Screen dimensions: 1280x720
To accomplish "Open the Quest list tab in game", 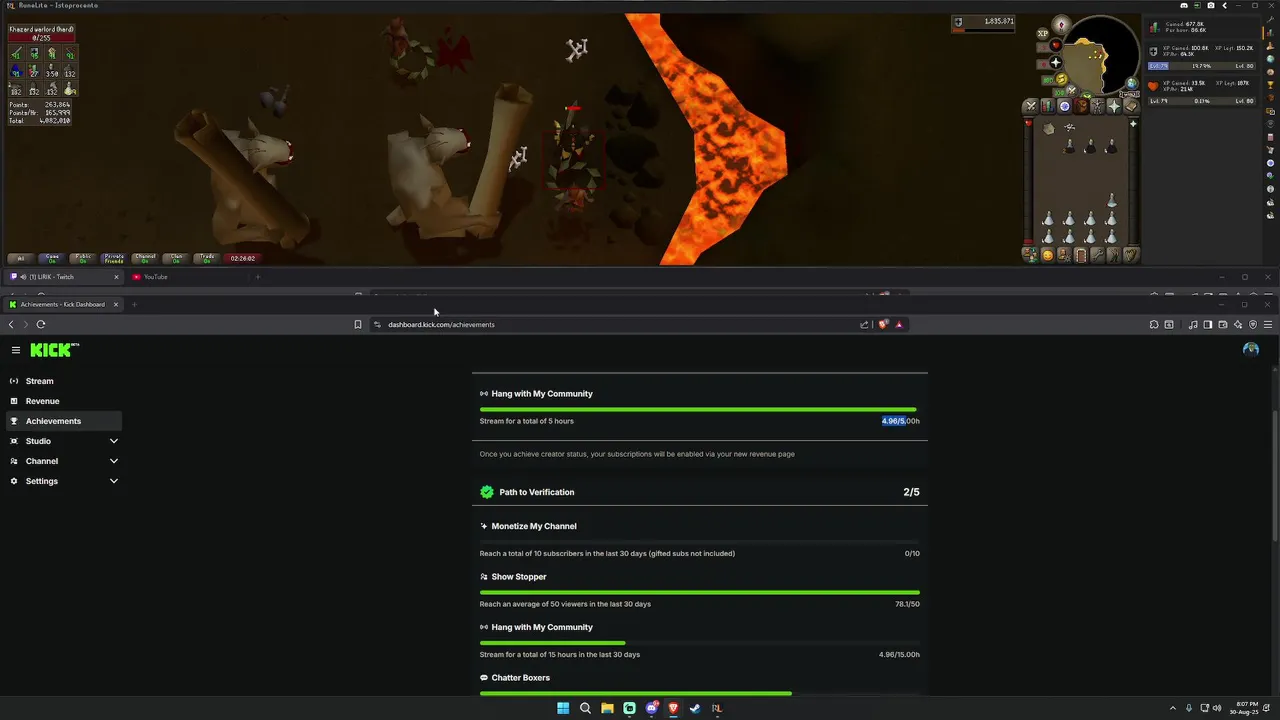I will [x=1064, y=106].
